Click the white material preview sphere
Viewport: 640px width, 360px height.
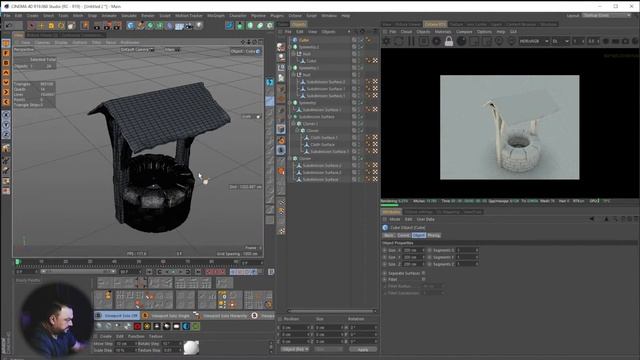pyautogui.click(x=191, y=347)
